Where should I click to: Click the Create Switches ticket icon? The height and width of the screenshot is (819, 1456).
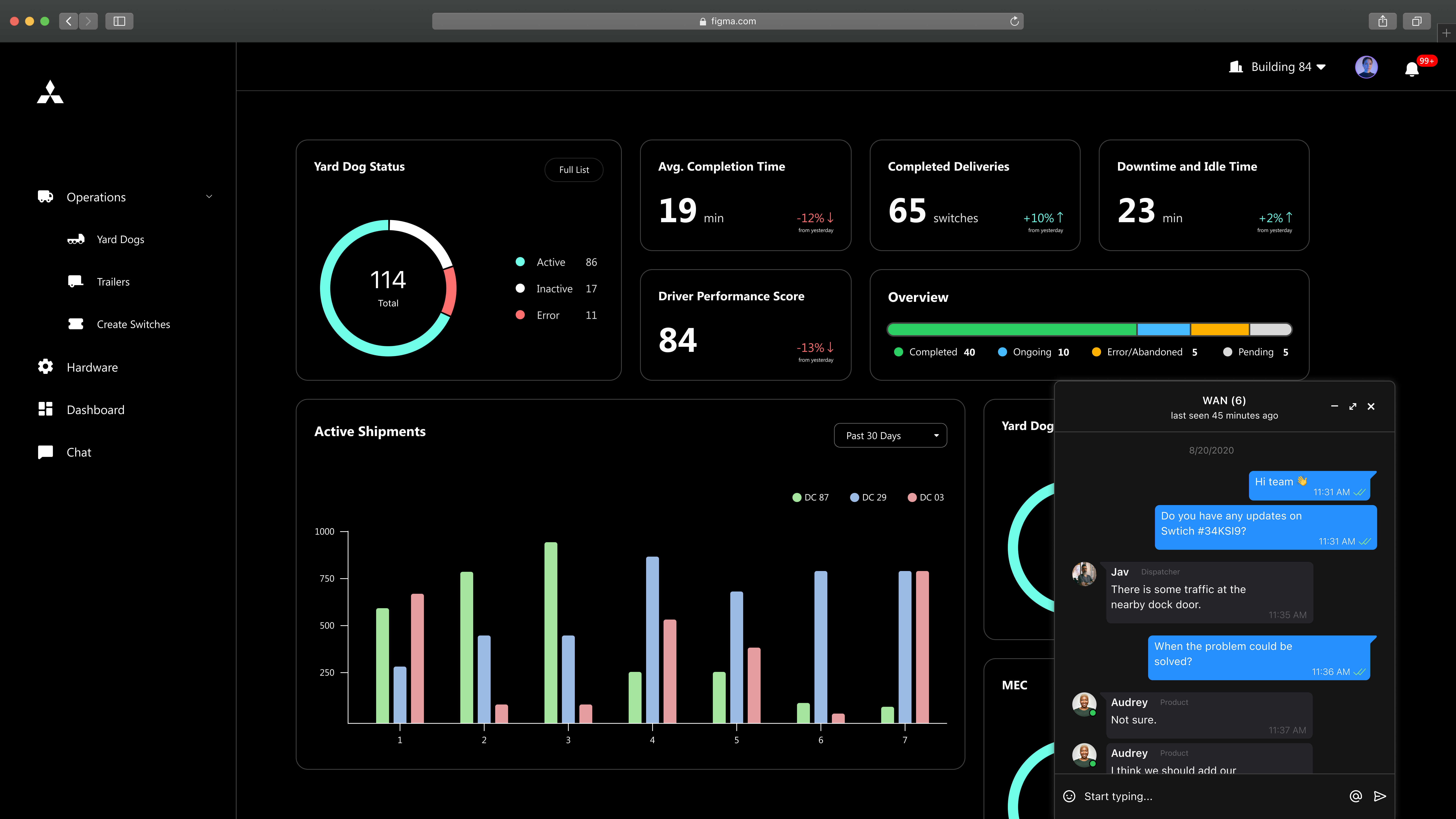coord(76,324)
